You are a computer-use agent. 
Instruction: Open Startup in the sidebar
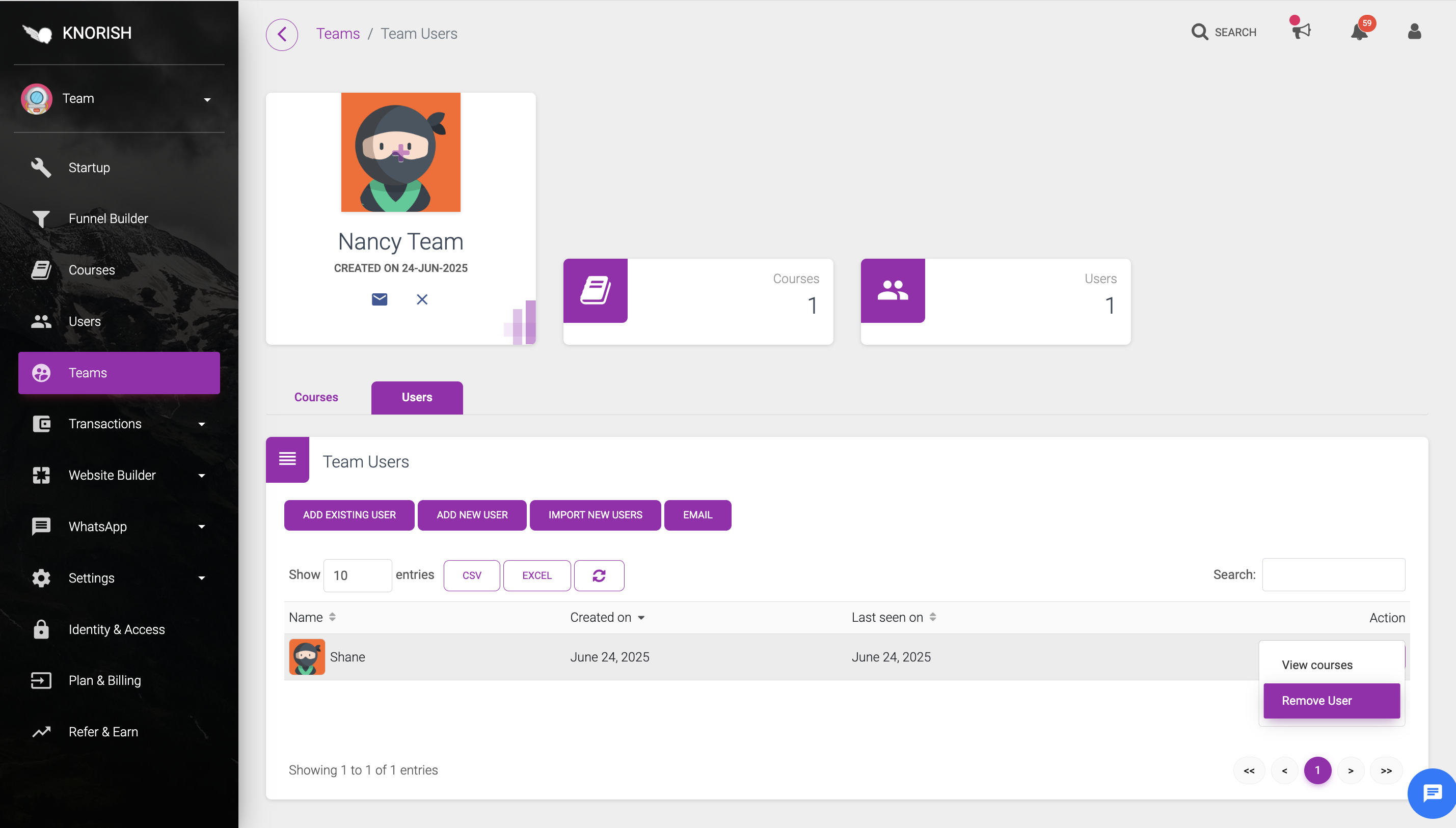119,168
